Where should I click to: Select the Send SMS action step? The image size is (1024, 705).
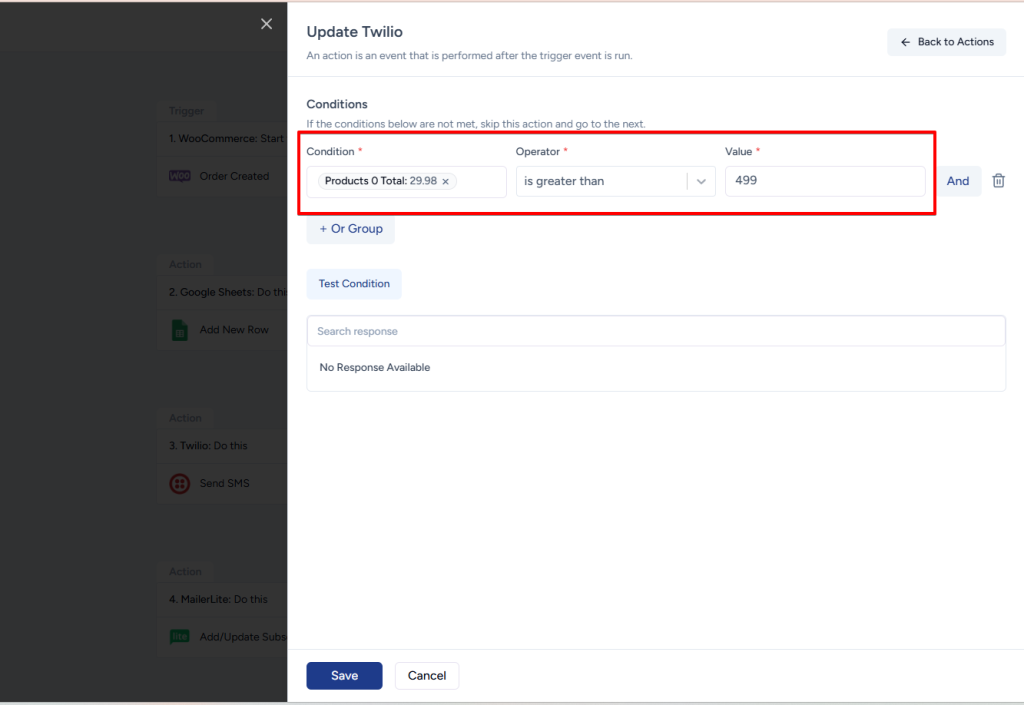224,484
